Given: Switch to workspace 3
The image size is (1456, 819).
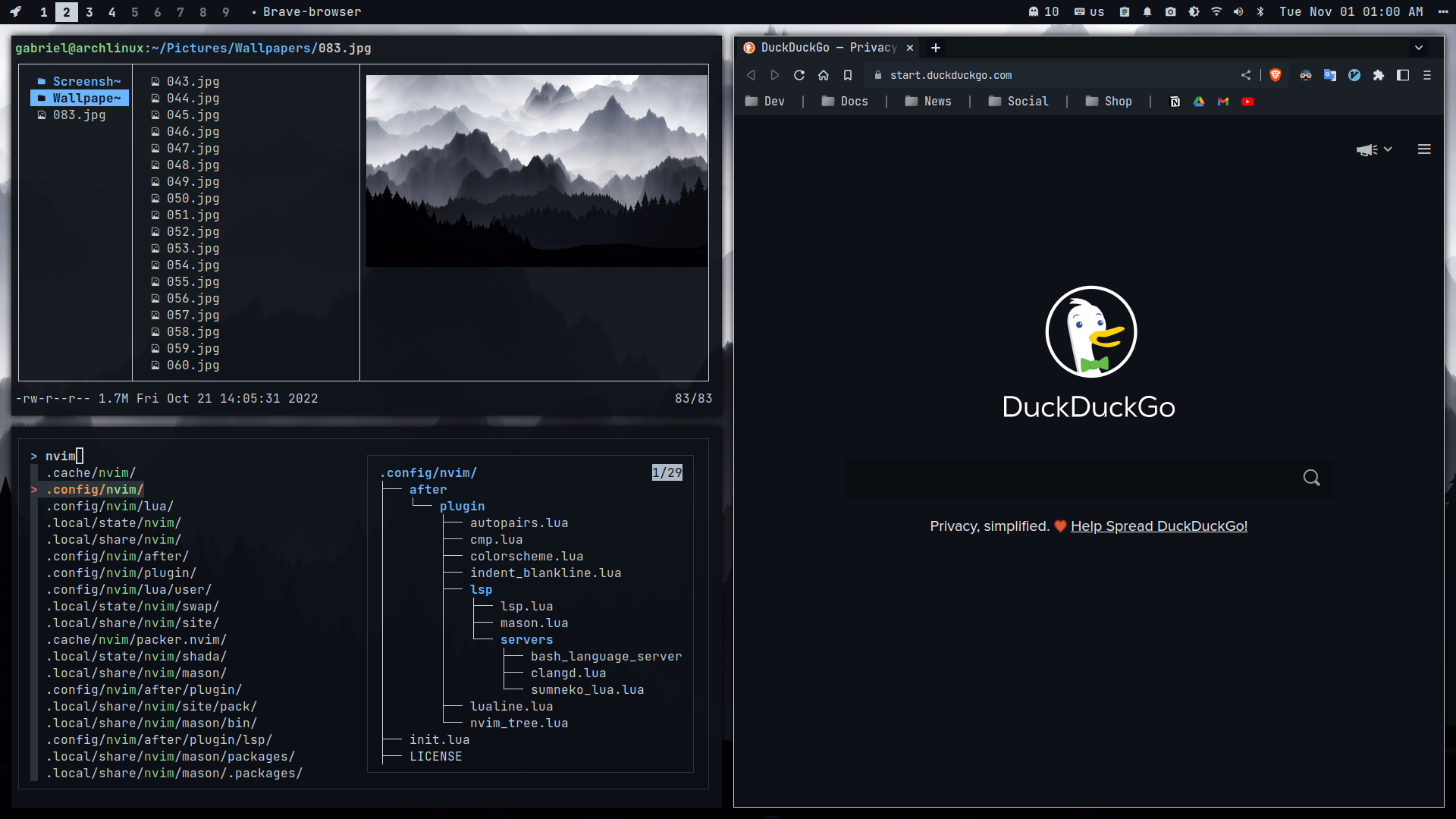Looking at the screenshot, I should pyautogui.click(x=89, y=12).
